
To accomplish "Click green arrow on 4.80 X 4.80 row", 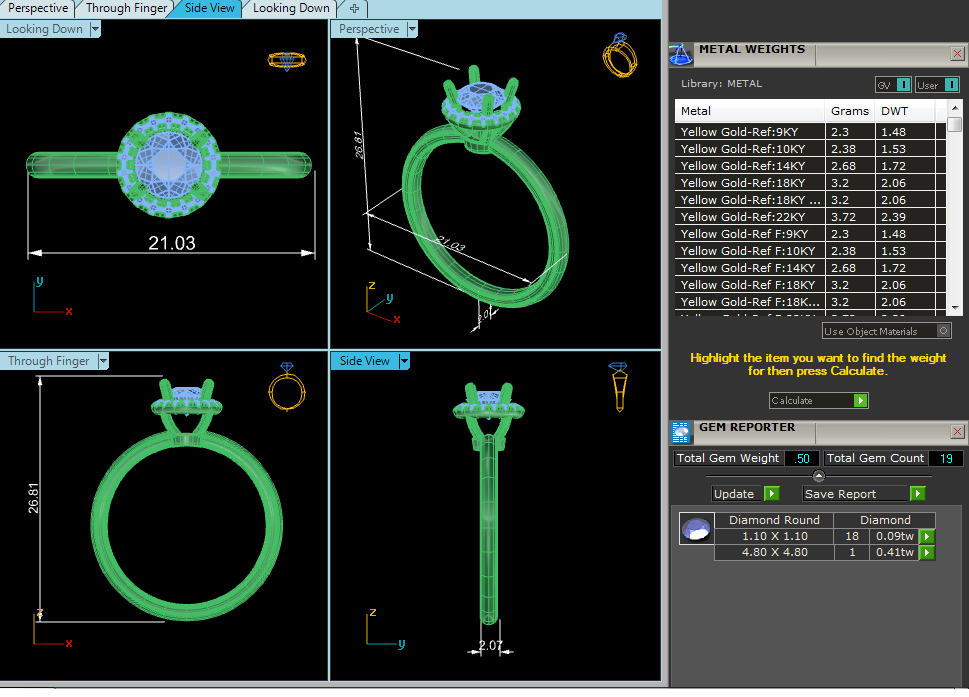I will 927,552.
